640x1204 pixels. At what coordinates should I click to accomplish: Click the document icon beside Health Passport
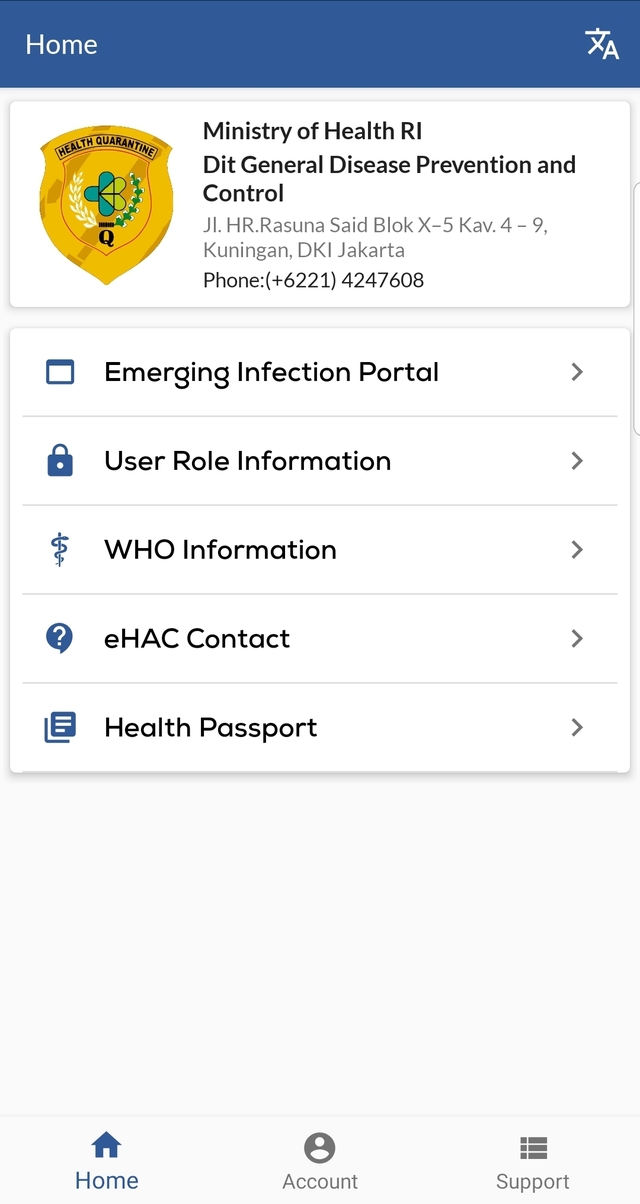coord(60,728)
